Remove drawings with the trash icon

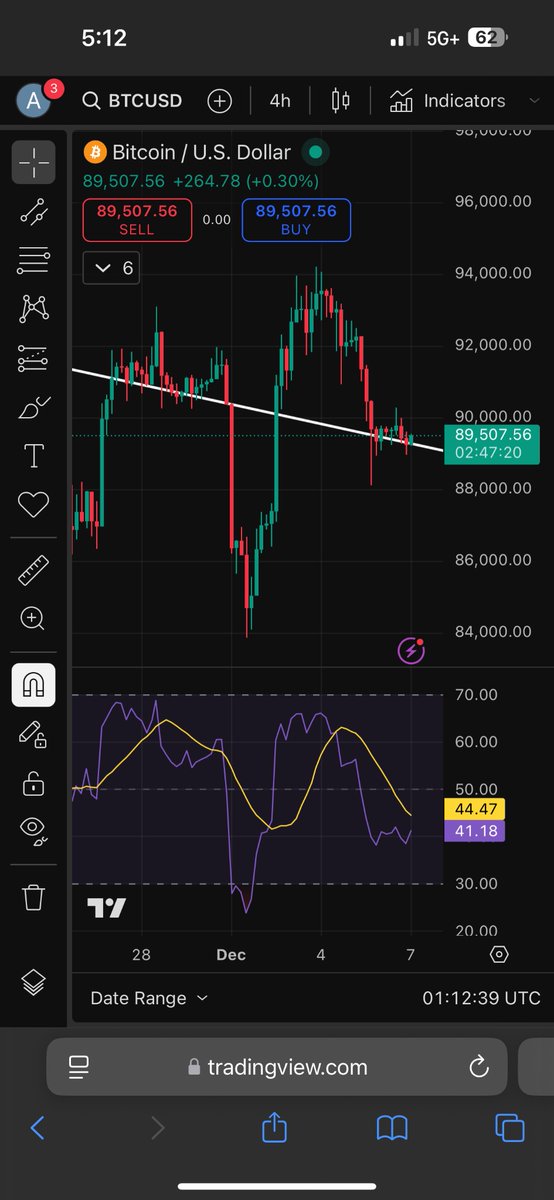point(33,897)
